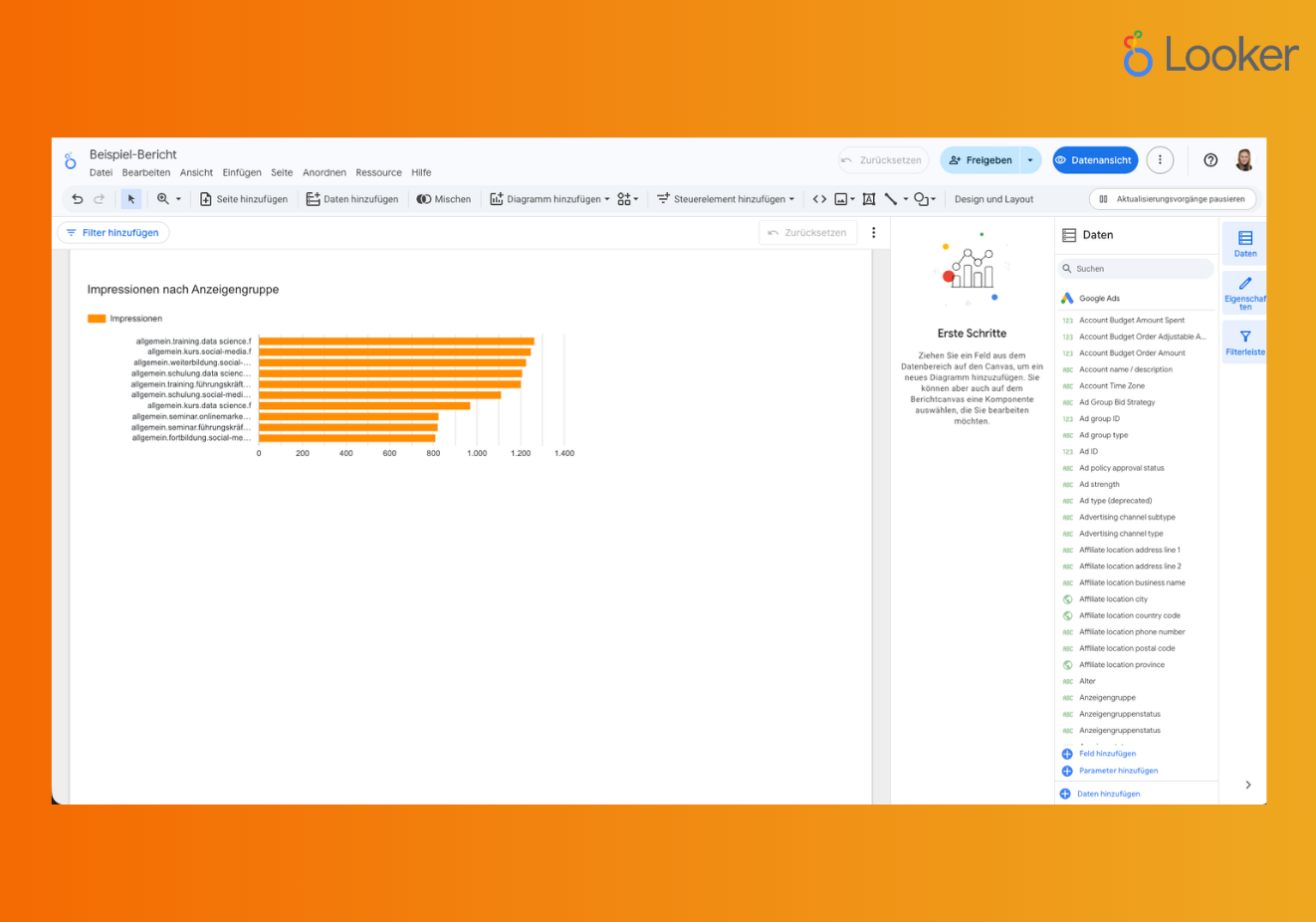Click the Feld hinzufügen link
Image resolution: width=1316 pixels, height=922 pixels.
1107,754
